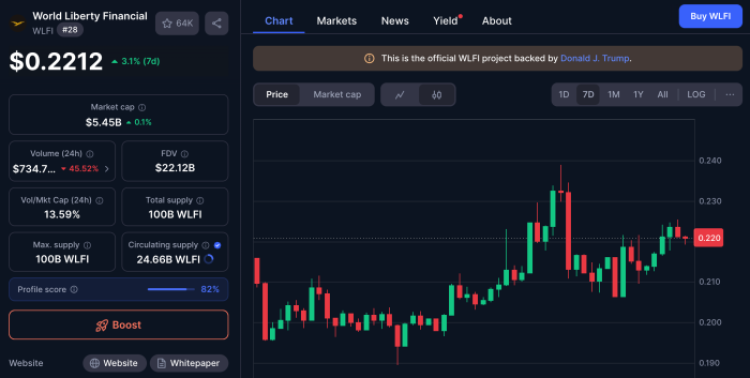
Task: Click the Profile score info icon
Action: pos(74,289)
